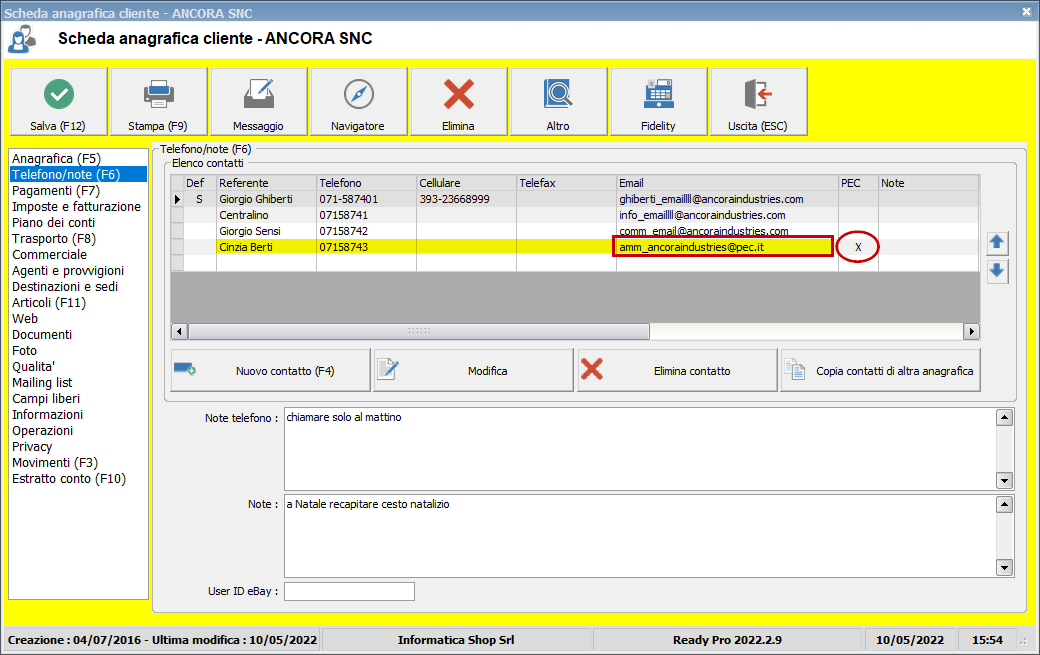Toggle PEC mark for Cinzia Berti
Image resolution: width=1040 pixels, height=655 pixels.
coord(858,247)
